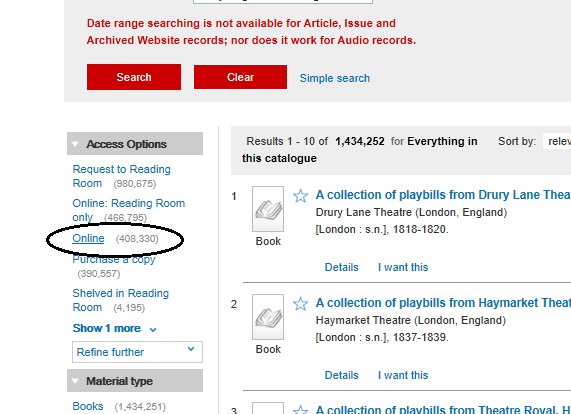This screenshot has width=571, height=414.
Task: Filter material type by Books
Action: [88, 406]
